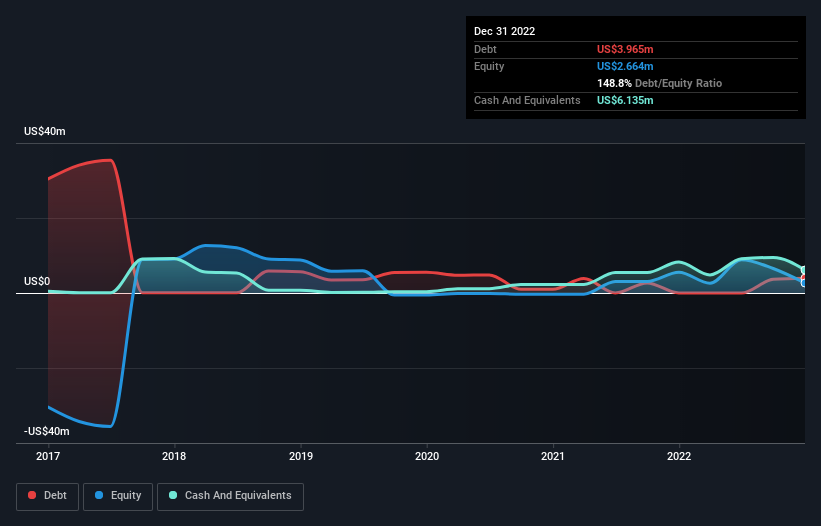This screenshot has height=526, width=821.
Task: Select the 2020 x-axis label
Action: tap(427, 456)
